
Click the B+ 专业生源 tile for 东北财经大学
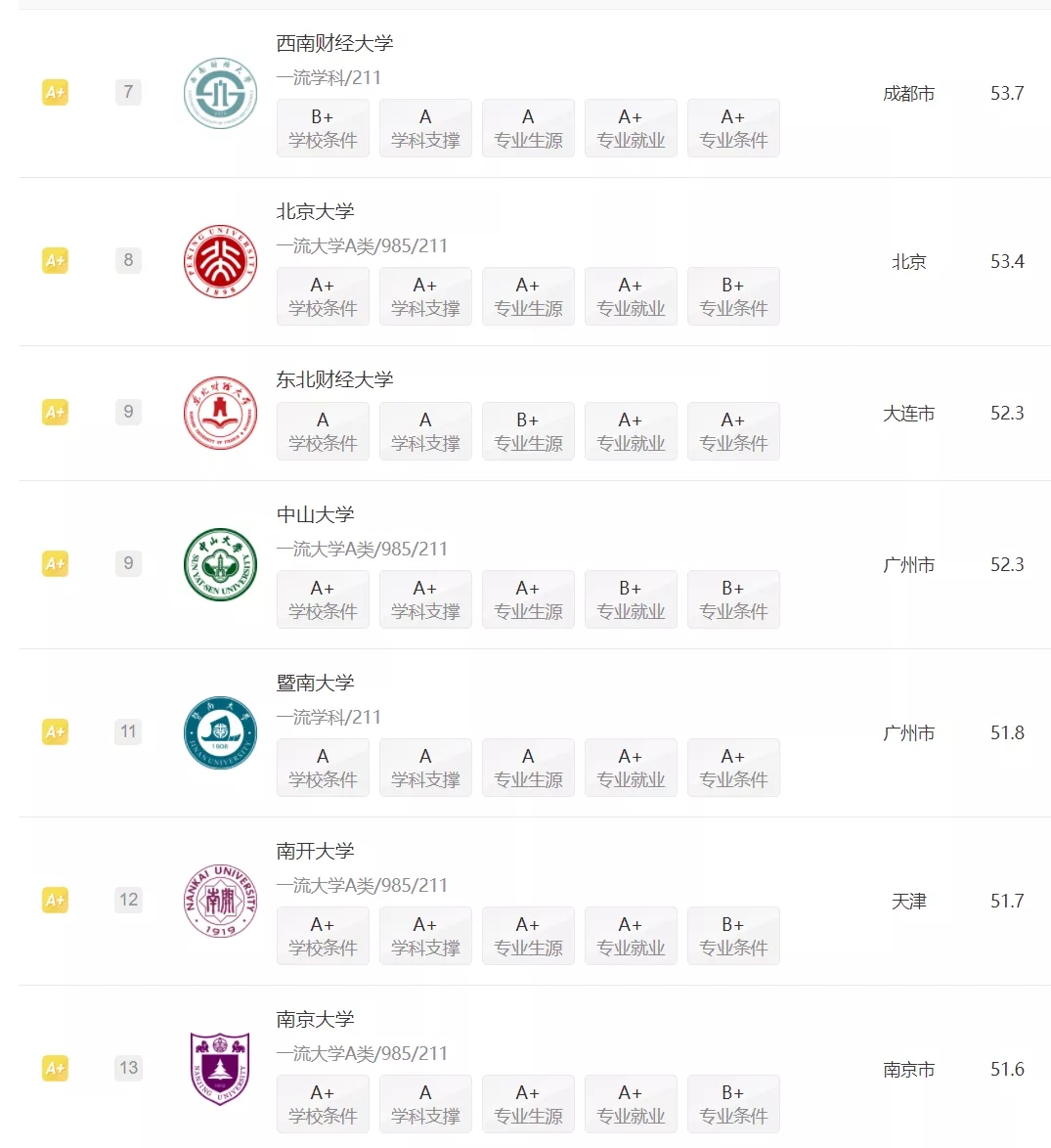528,431
